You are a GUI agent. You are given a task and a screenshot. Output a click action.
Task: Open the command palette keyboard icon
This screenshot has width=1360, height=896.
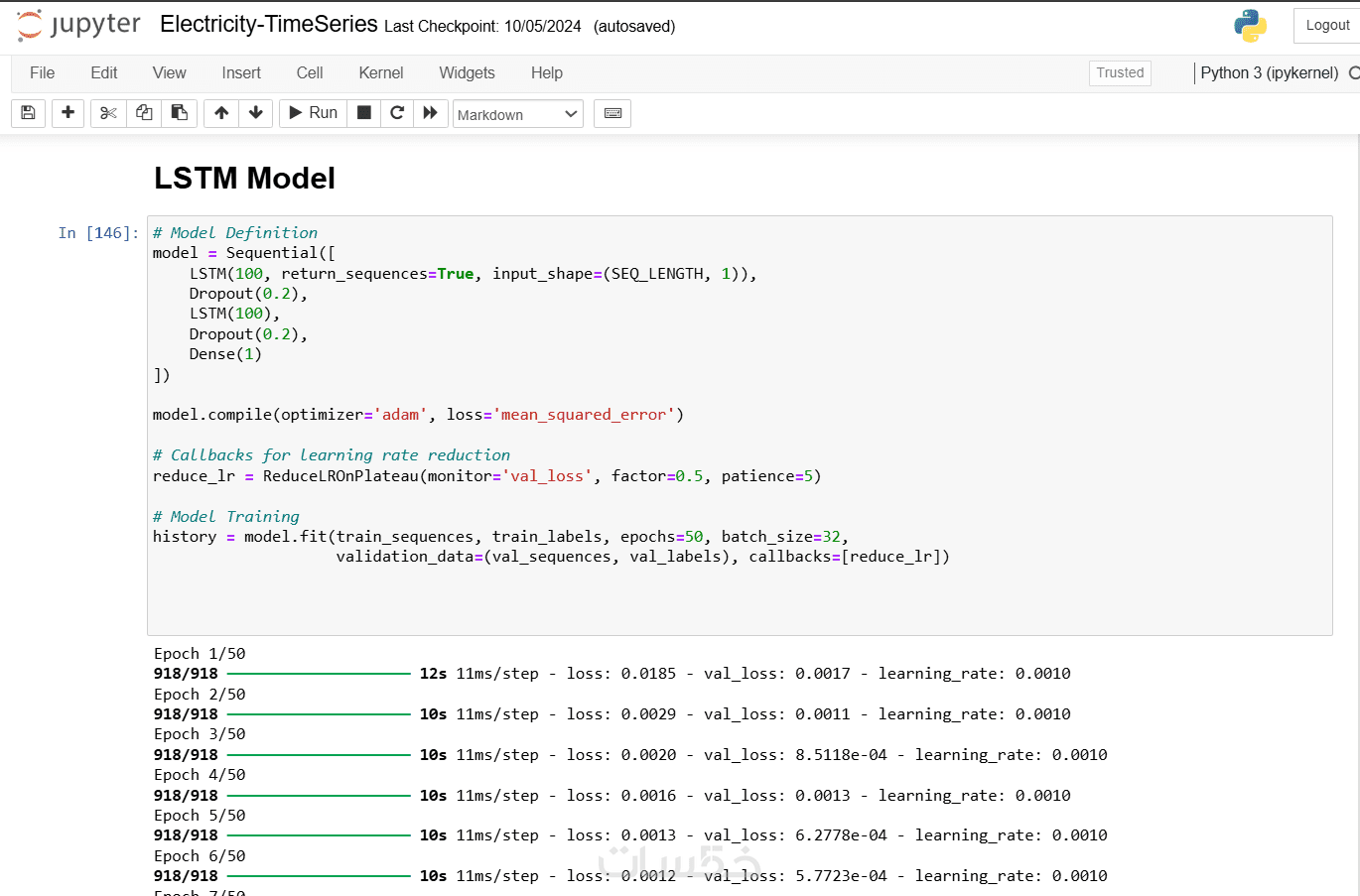[612, 113]
